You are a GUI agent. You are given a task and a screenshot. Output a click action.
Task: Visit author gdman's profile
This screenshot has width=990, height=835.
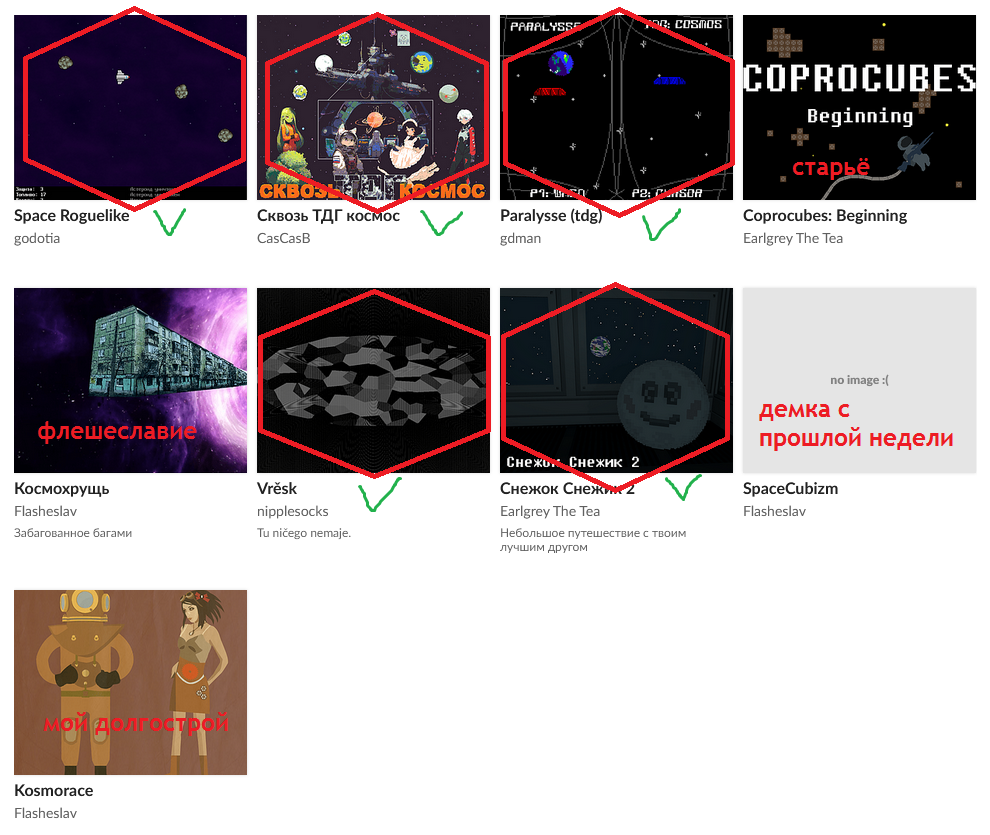point(520,239)
